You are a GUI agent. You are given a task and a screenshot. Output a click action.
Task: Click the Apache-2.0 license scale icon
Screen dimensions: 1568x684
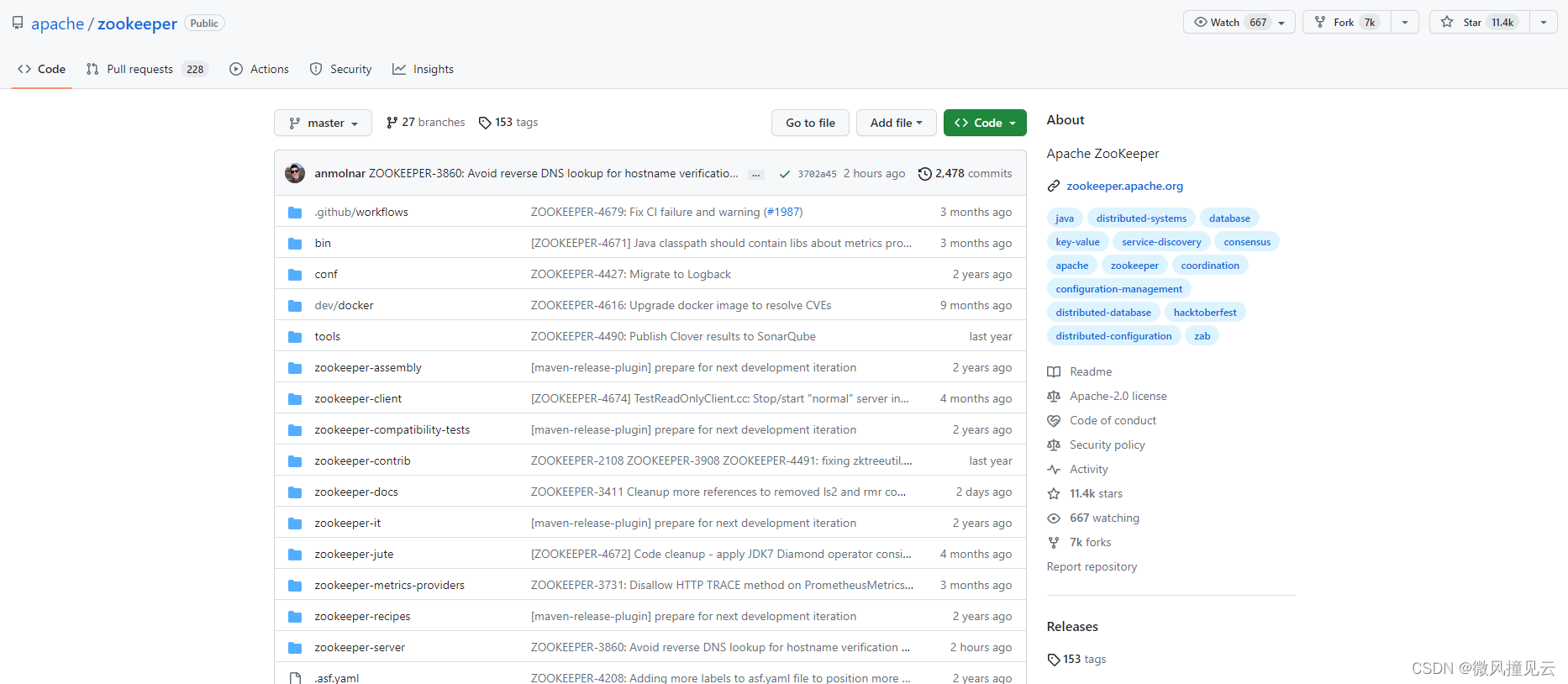pyautogui.click(x=1054, y=397)
